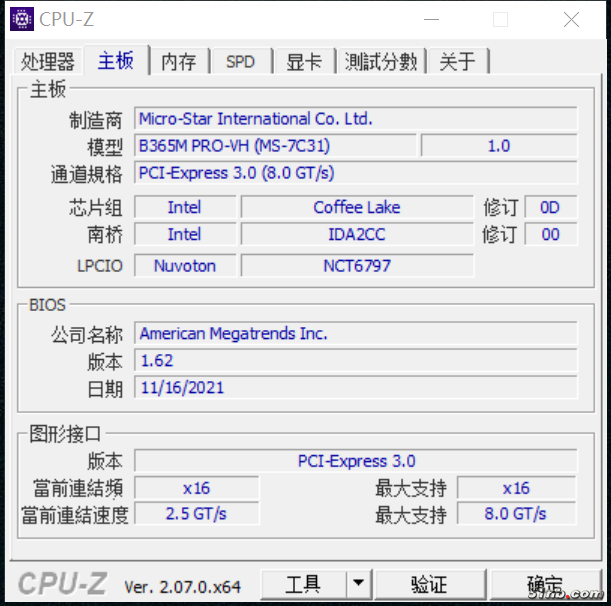Click the 确定 button
The width and height of the screenshot is (611, 606).
[545, 584]
